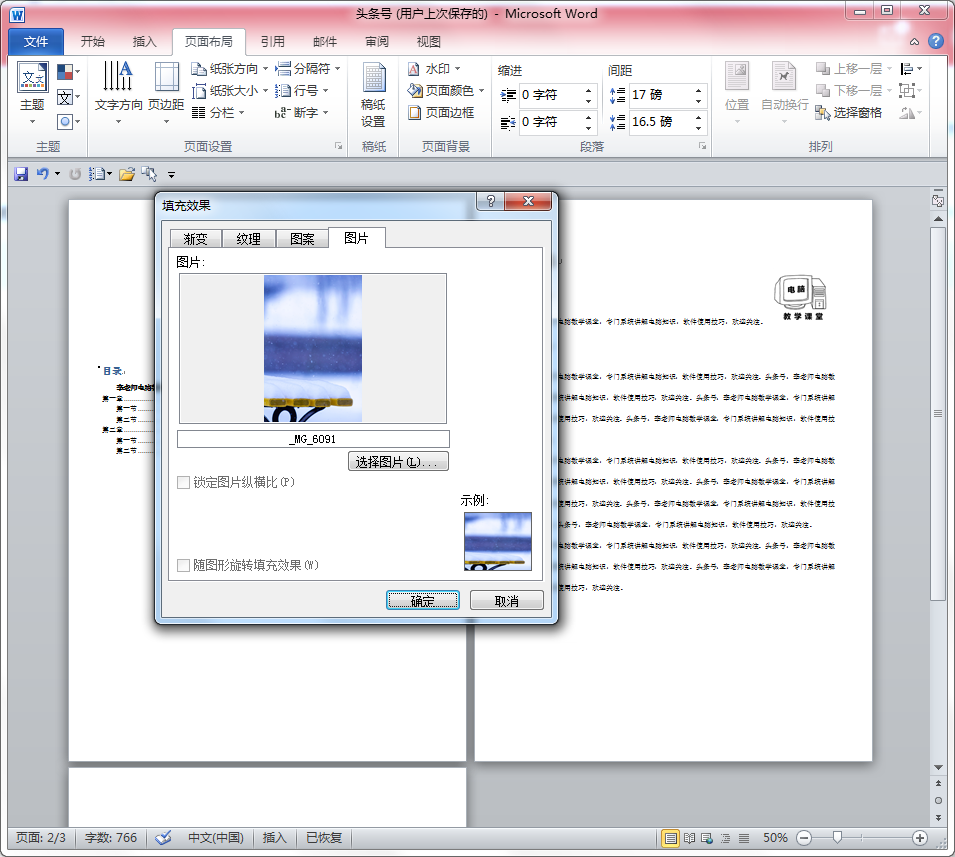Click the Save icon in quick access toolbar
955x857 pixels.
pyautogui.click(x=20, y=174)
